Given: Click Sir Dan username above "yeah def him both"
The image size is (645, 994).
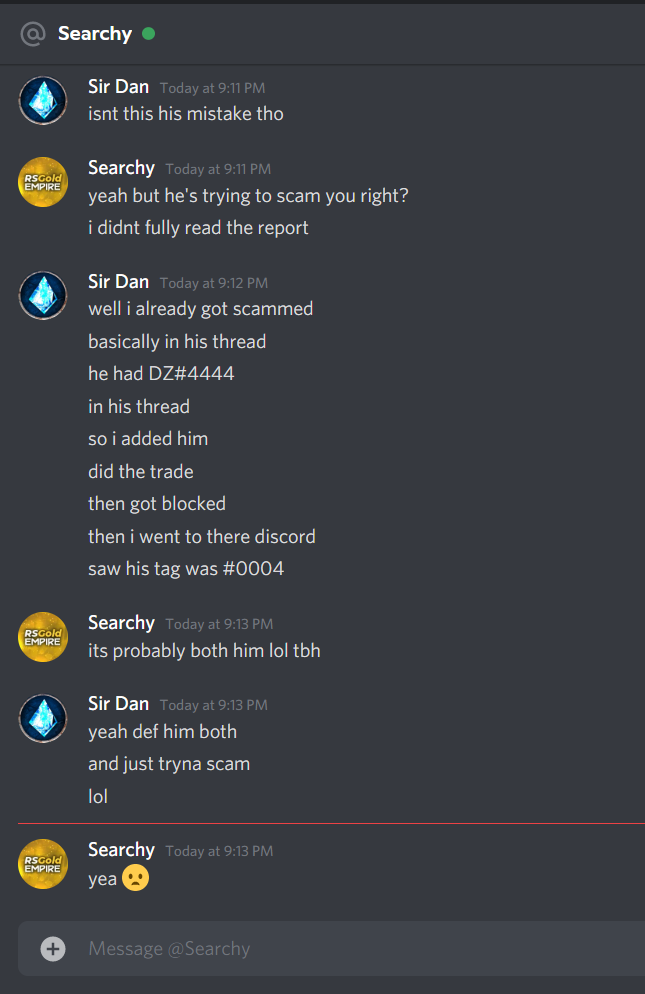Looking at the screenshot, I should coord(119,704).
